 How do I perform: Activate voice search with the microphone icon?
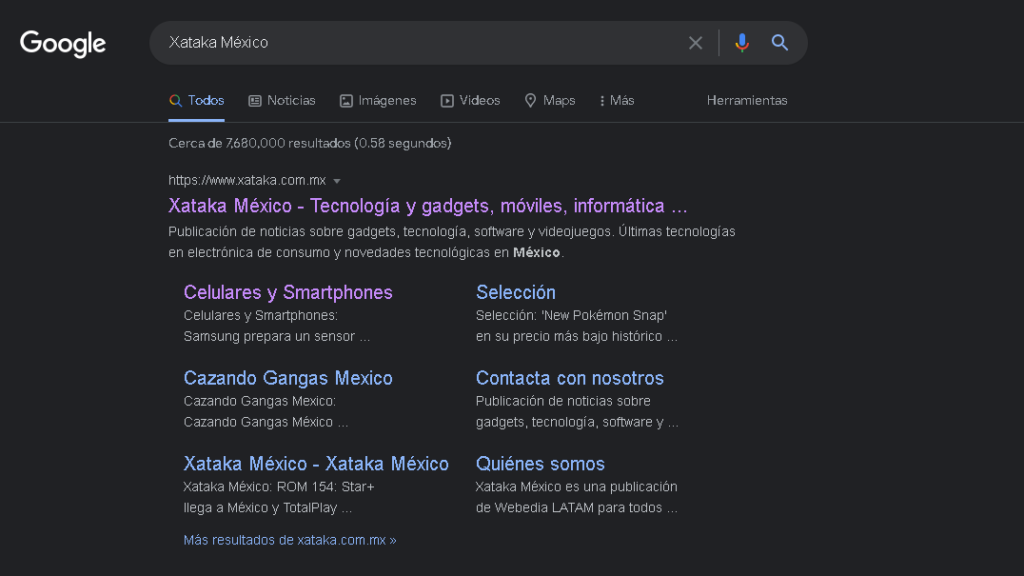tap(741, 42)
